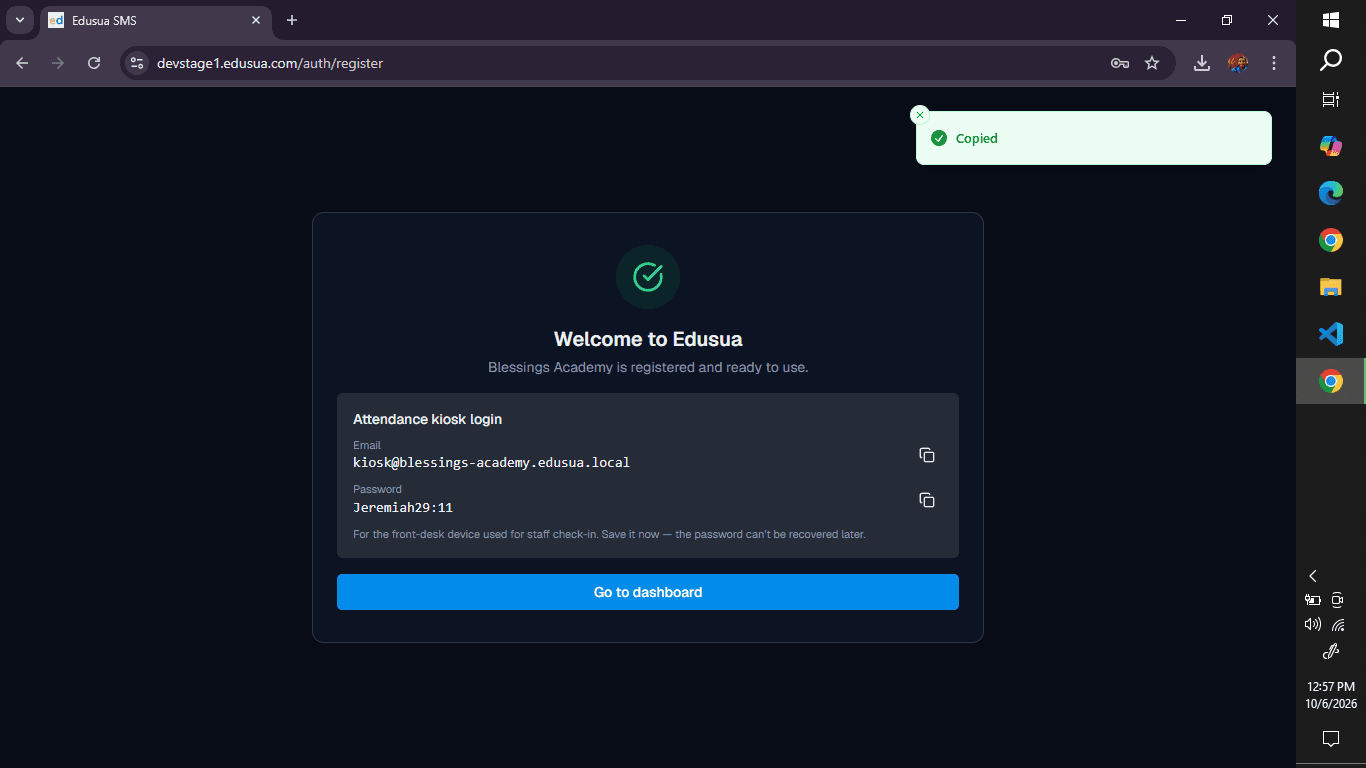The width and height of the screenshot is (1366, 768).
Task: Select the Edusua SMS tab
Action: [x=155, y=20]
